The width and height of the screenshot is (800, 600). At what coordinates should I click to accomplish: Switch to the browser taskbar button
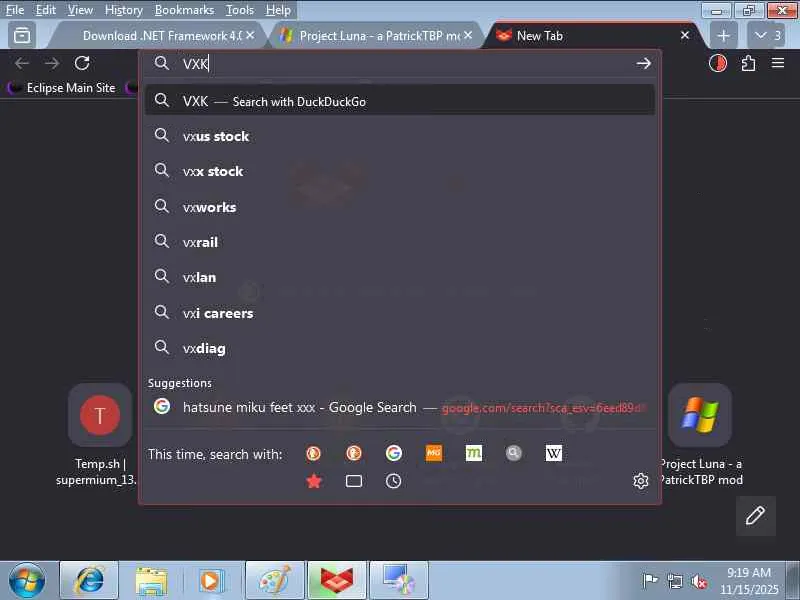[x=337, y=580]
